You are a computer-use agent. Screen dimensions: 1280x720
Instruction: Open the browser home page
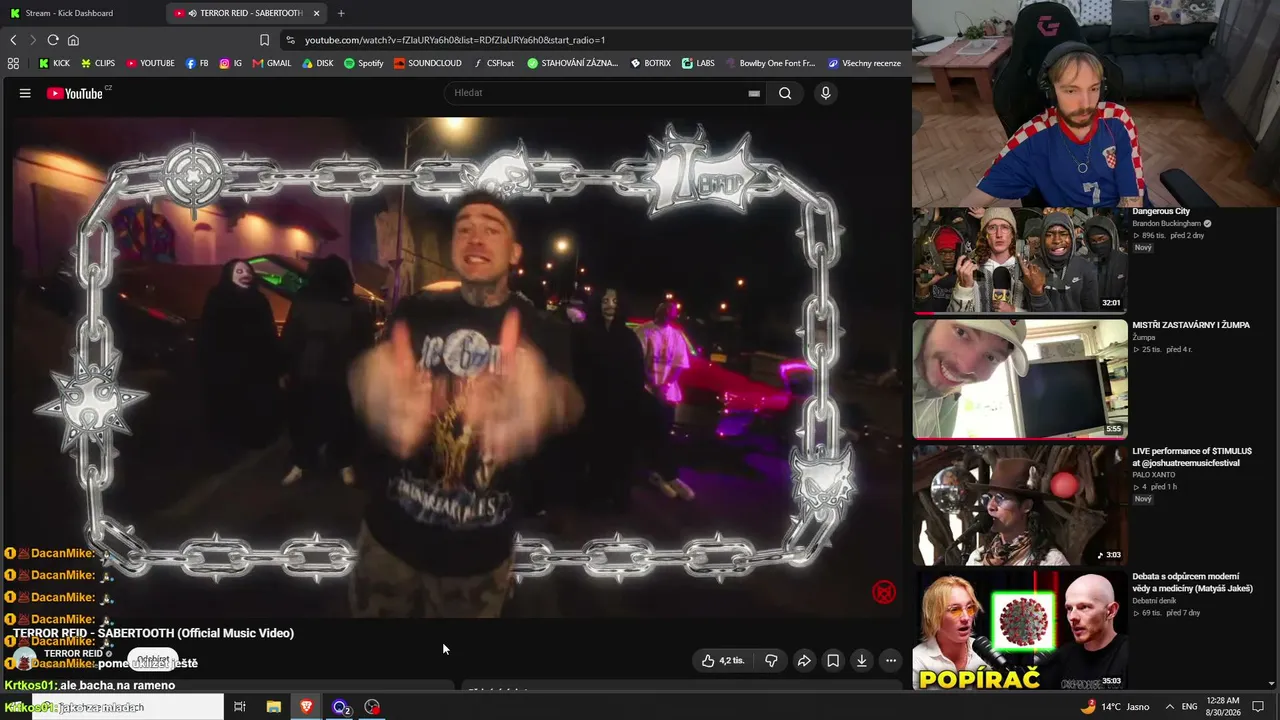73,40
